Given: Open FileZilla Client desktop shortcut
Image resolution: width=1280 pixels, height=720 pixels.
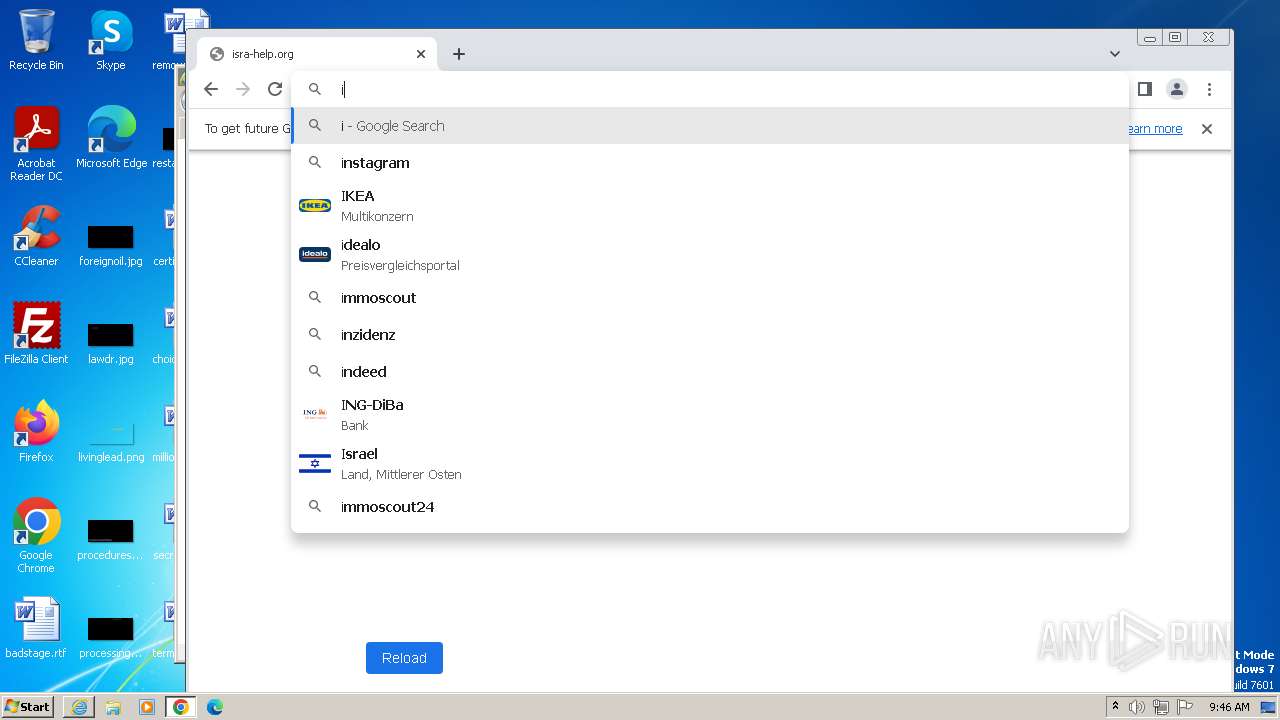Looking at the screenshot, I should click(x=36, y=334).
